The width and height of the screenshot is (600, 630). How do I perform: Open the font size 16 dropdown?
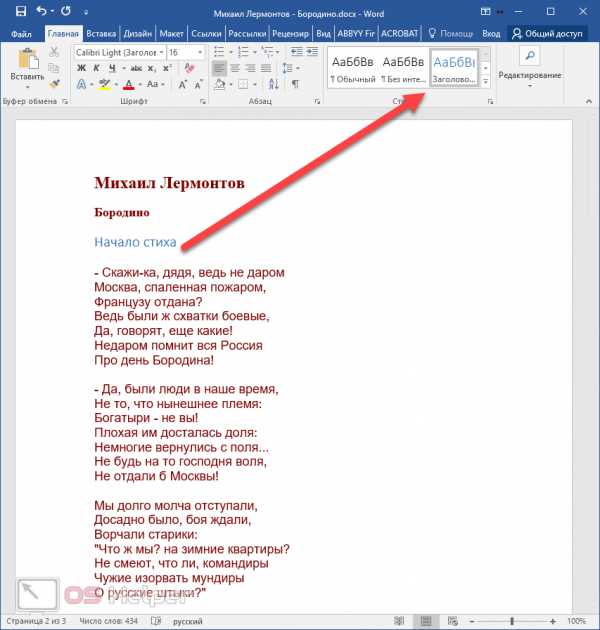click(200, 53)
